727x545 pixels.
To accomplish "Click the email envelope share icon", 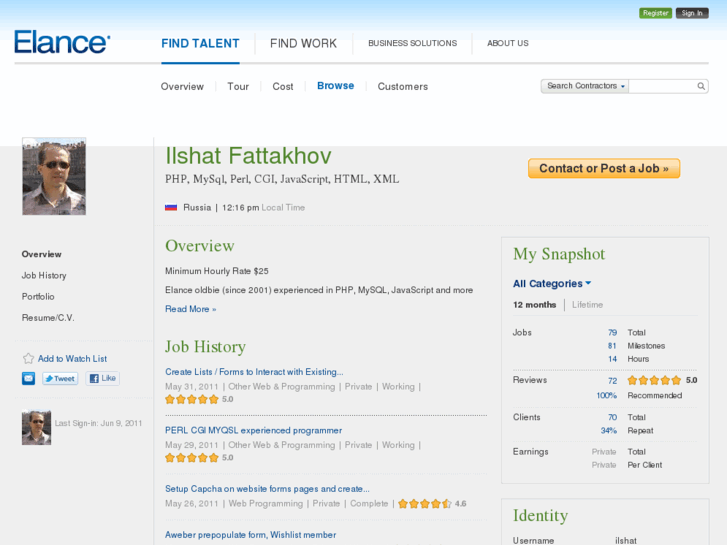I will tap(28, 378).
